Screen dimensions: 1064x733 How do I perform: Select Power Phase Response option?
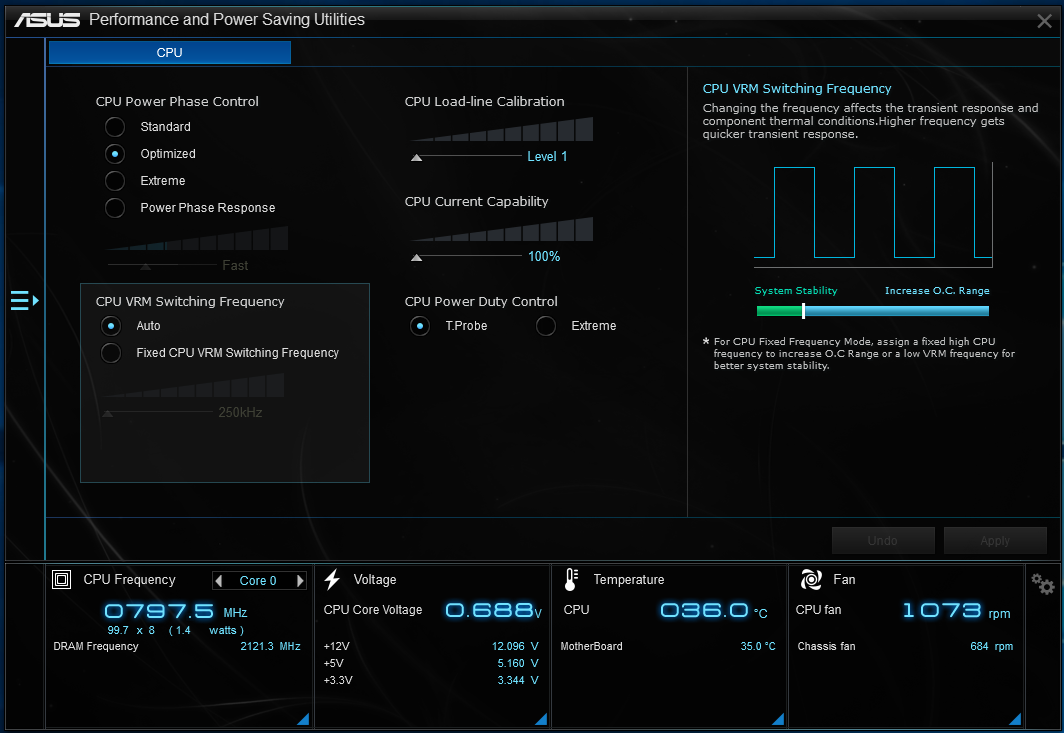coord(115,208)
